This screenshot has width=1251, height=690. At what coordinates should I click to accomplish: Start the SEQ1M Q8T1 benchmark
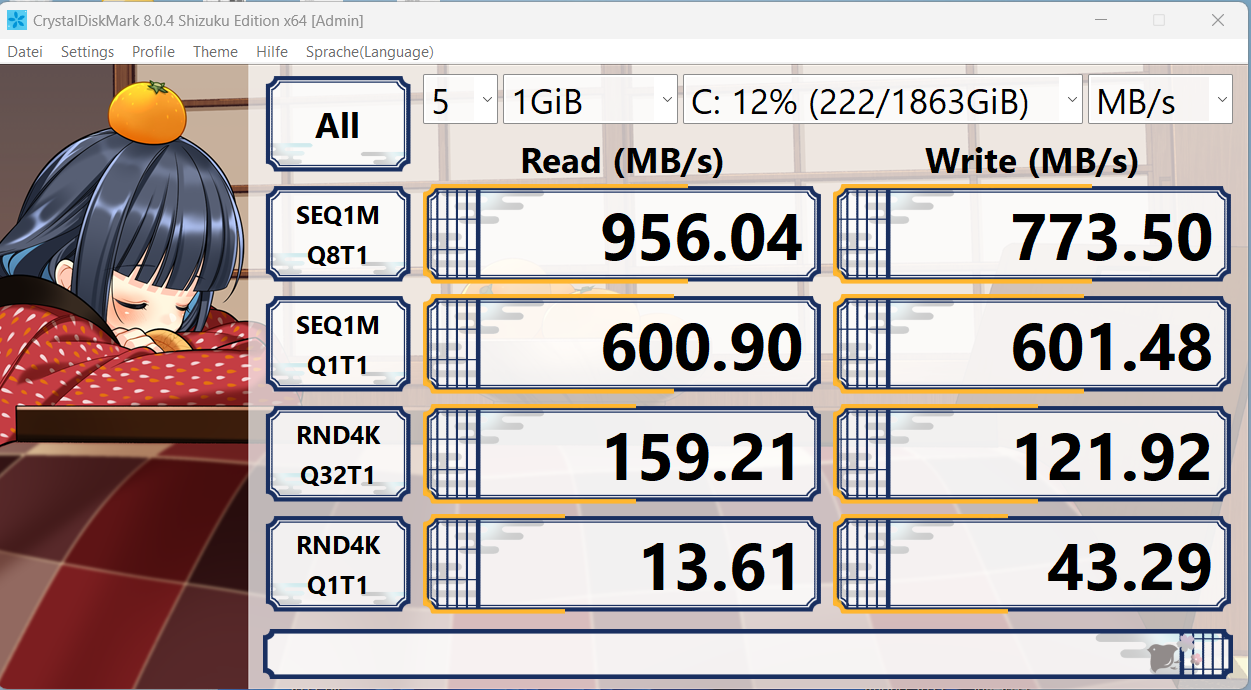coord(337,233)
